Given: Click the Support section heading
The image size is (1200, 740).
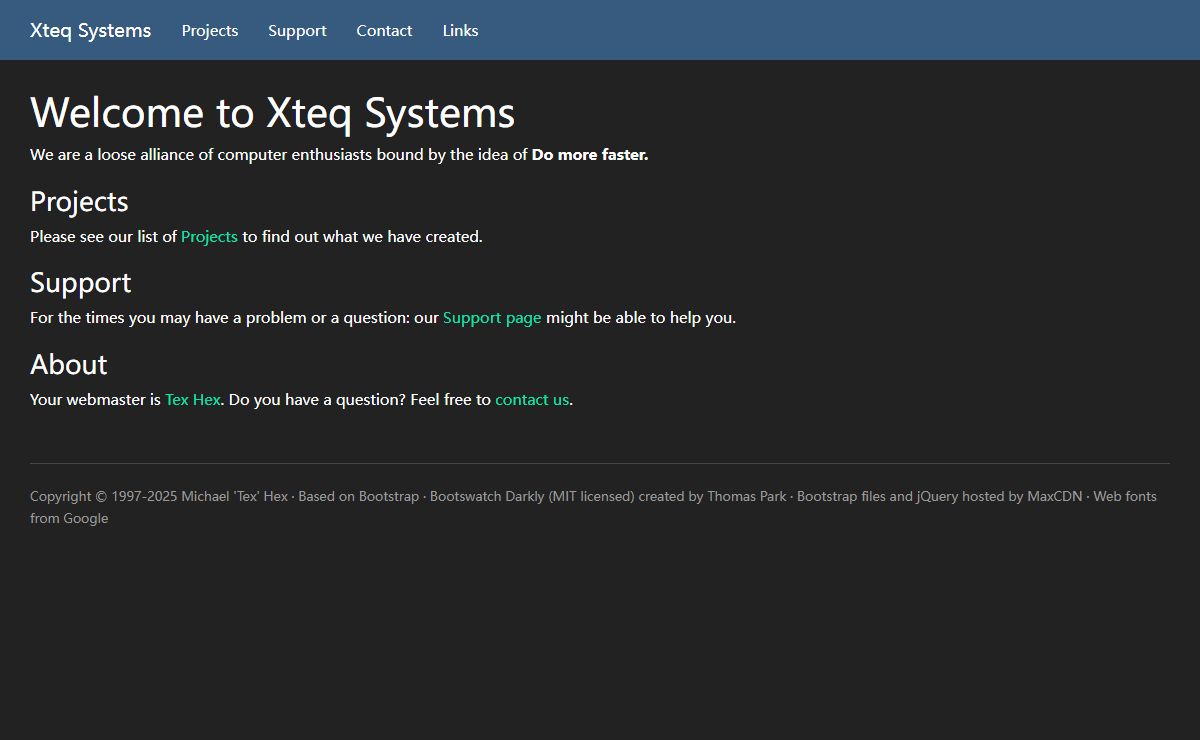Looking at the screenshot, I should click(80, 283).
